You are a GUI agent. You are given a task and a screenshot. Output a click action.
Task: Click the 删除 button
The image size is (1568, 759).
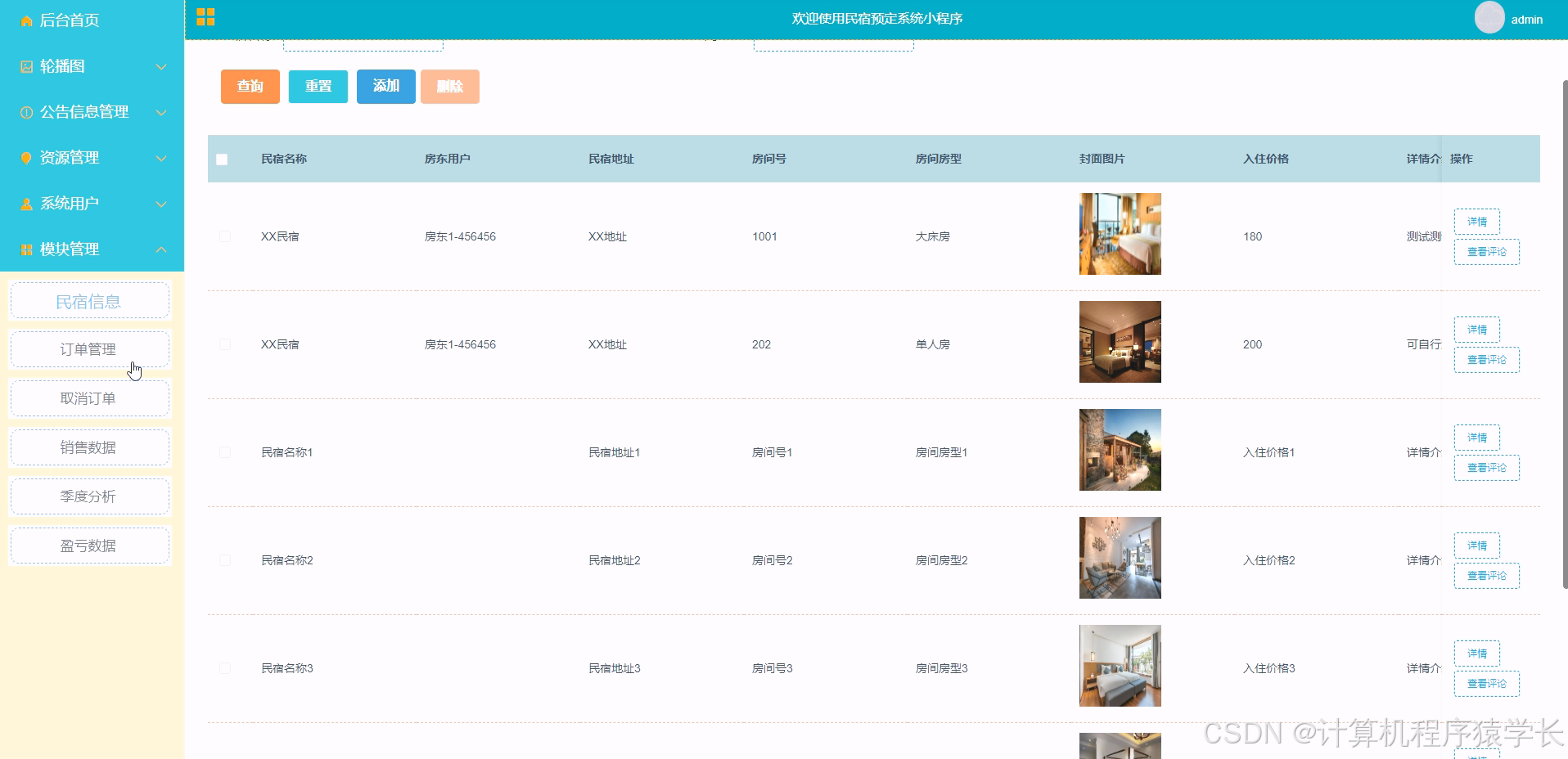click(x=450, y=86)
